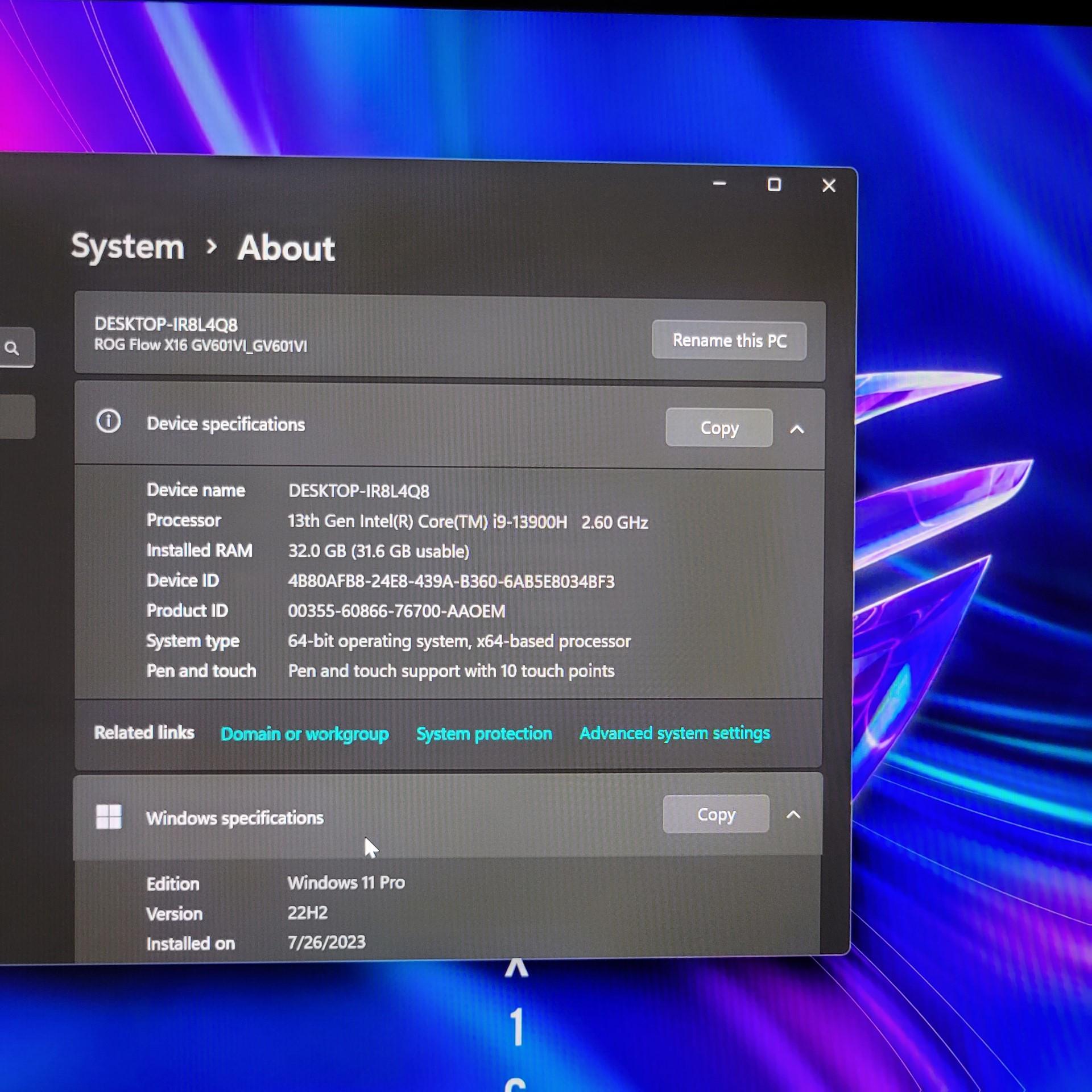Viewport: 1092px width, 1092px height.
Task: Select the processor value i9-13900H text
Action: click(x=468, y=522)
